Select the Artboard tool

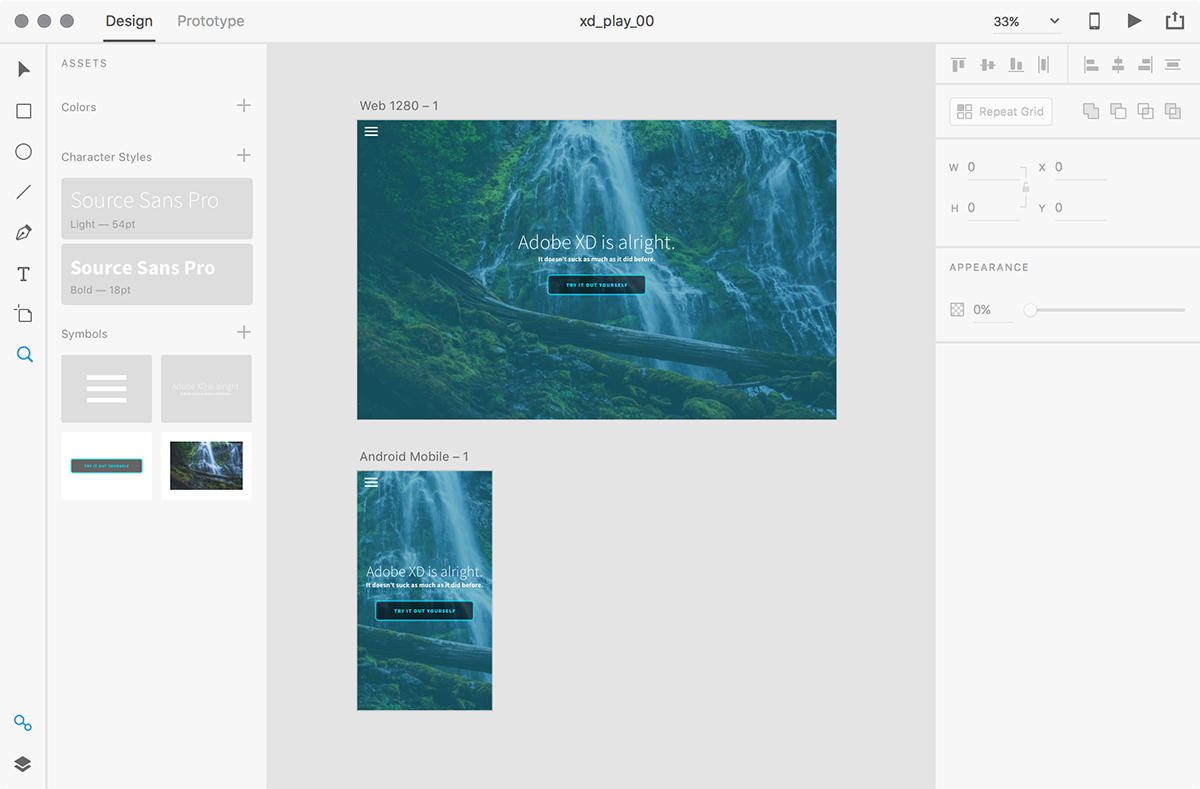point(24,314)
